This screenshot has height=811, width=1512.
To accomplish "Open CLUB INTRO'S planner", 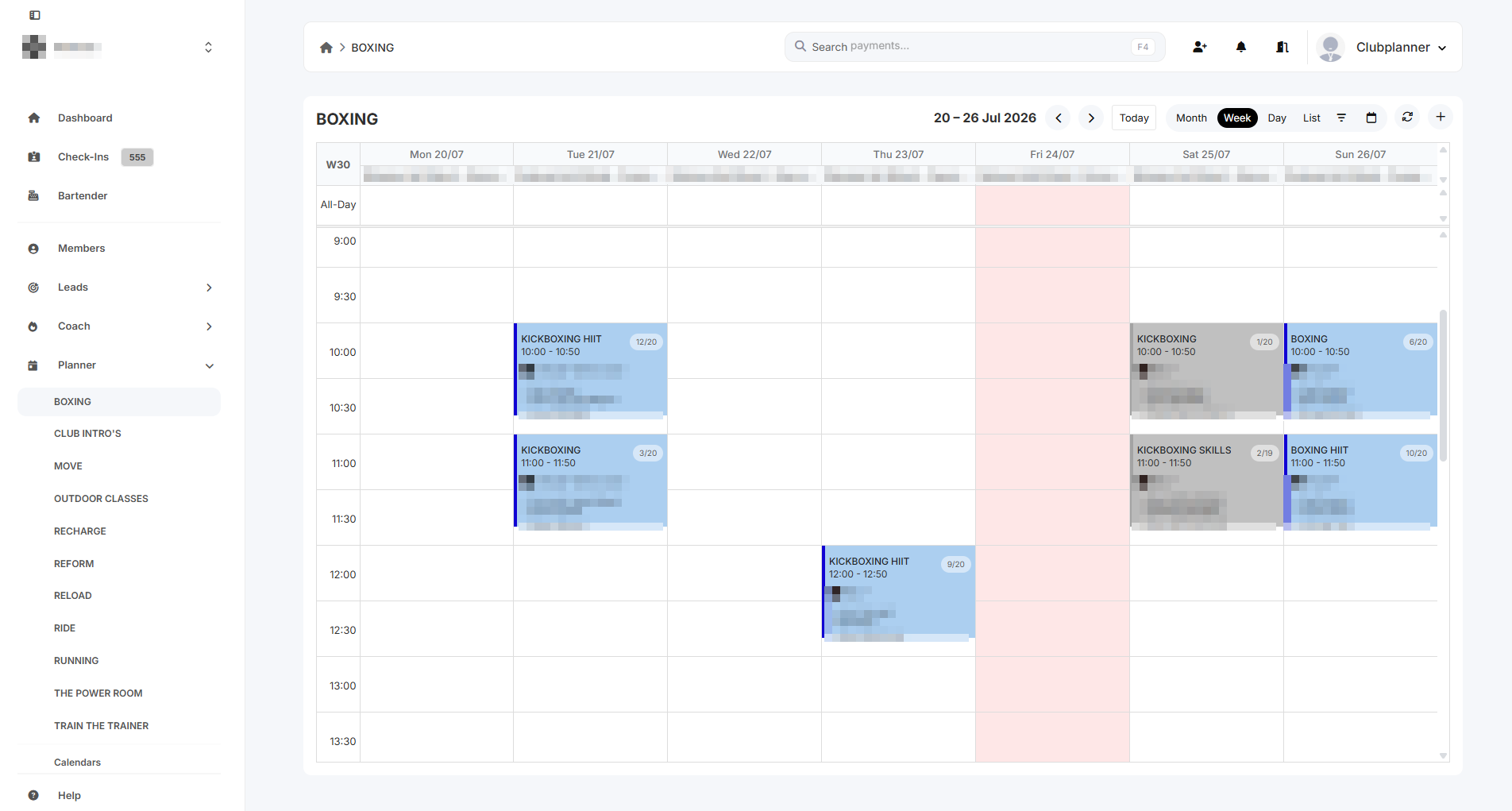I will coord(87,434).
